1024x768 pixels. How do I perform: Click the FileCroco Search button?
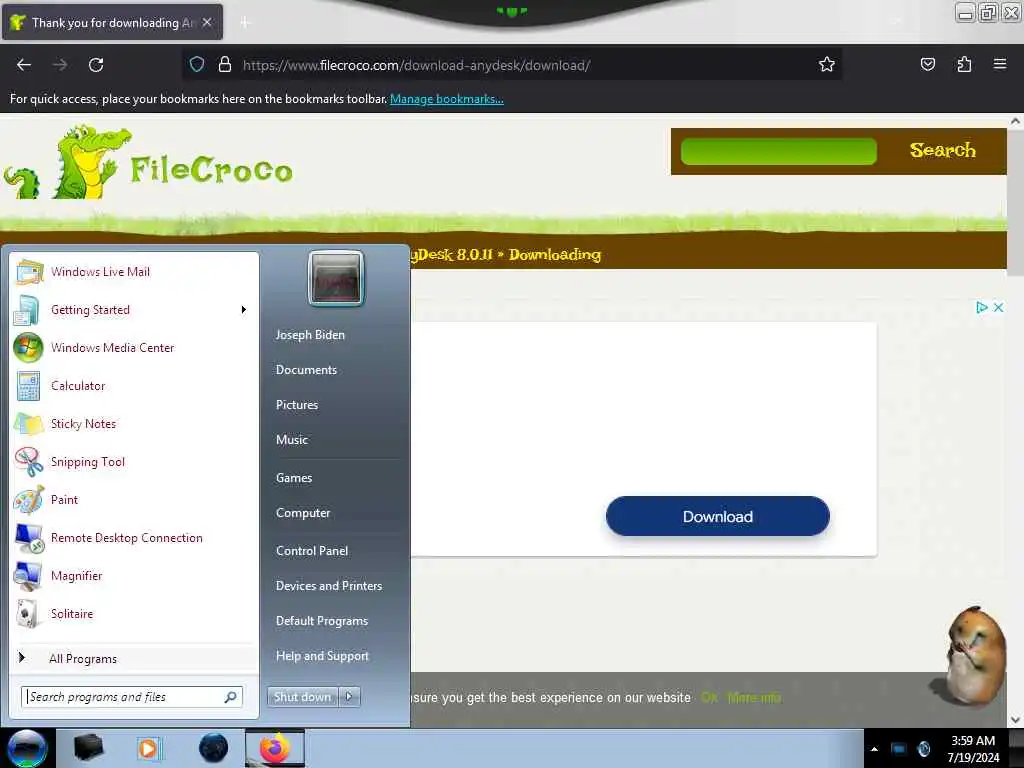(x=942, y=150)
